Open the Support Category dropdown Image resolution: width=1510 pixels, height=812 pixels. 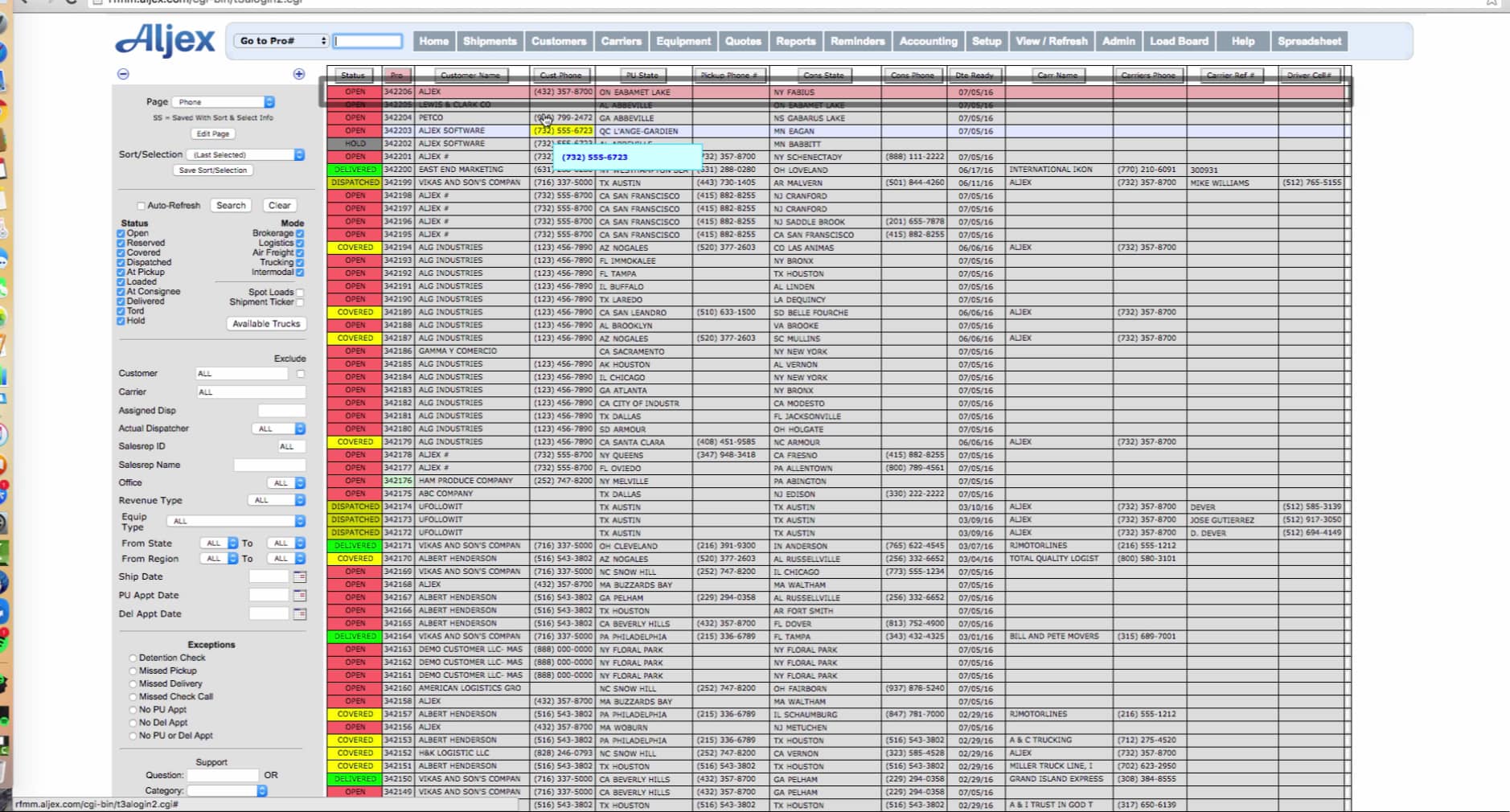click(x=227, y=791)
